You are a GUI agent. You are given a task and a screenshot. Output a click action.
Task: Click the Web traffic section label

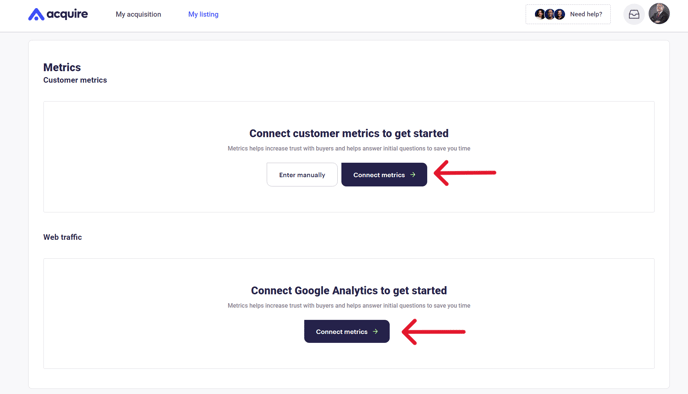(x=62, y=237)
